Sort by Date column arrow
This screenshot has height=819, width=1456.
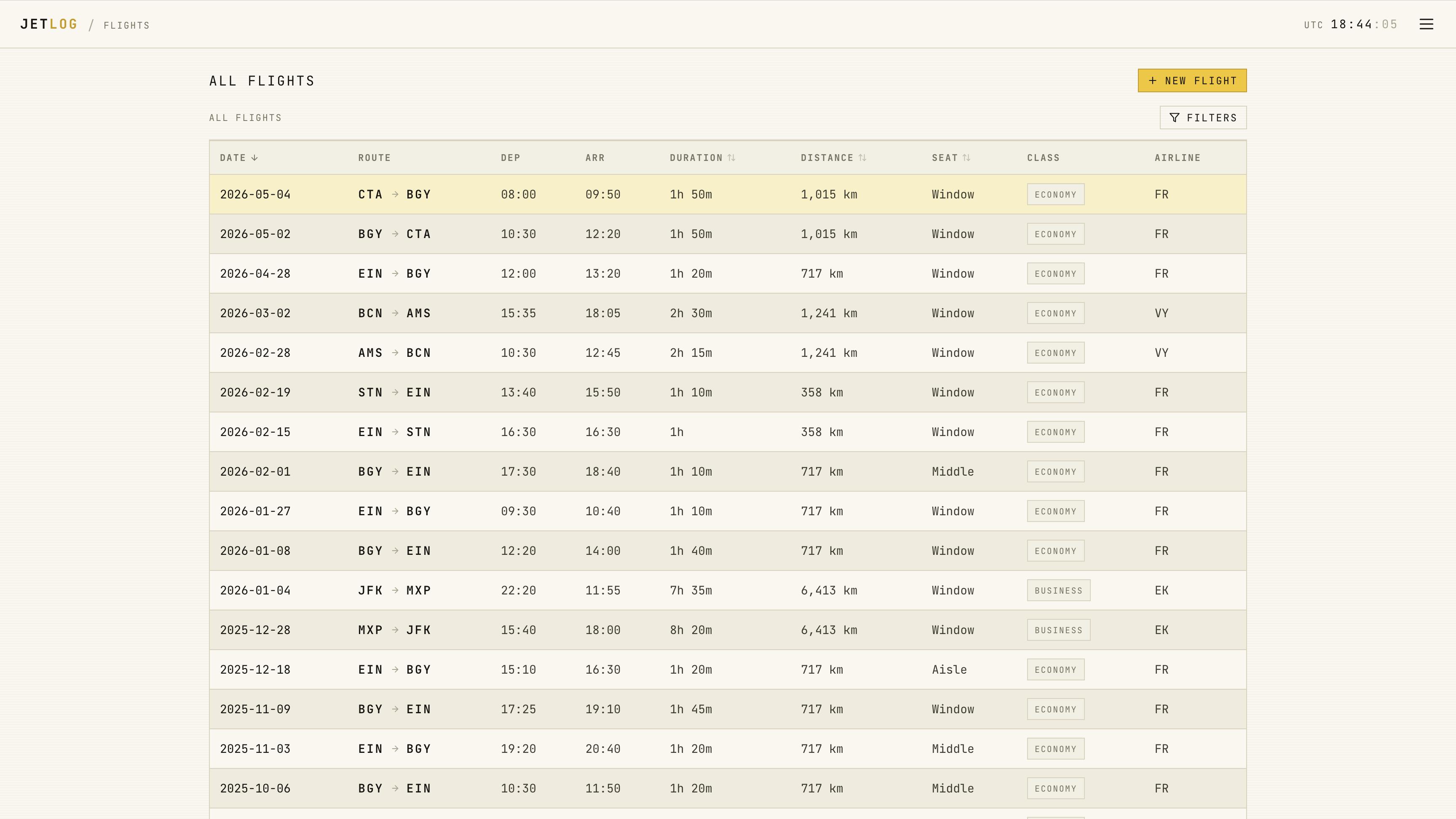pos(254,158)
